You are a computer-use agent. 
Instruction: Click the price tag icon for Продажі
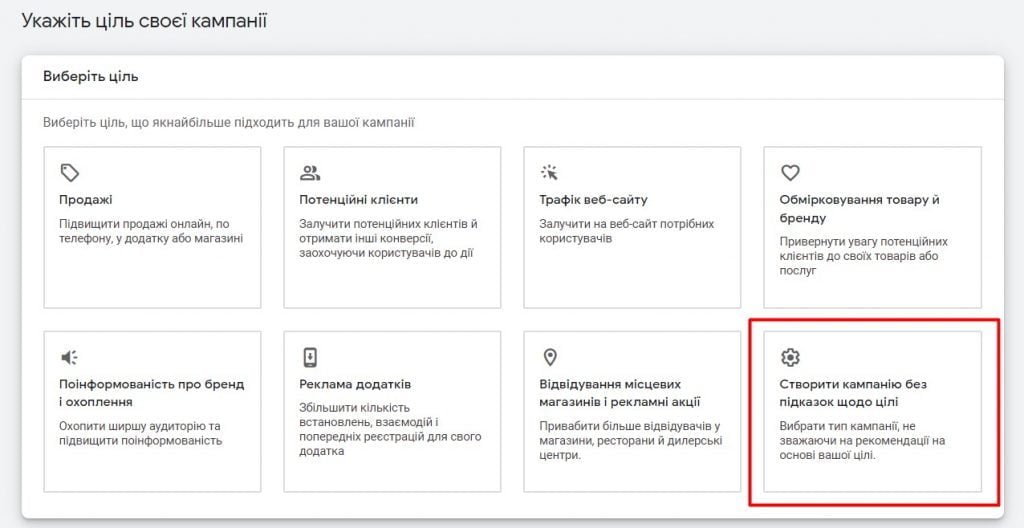pos(70,173)
